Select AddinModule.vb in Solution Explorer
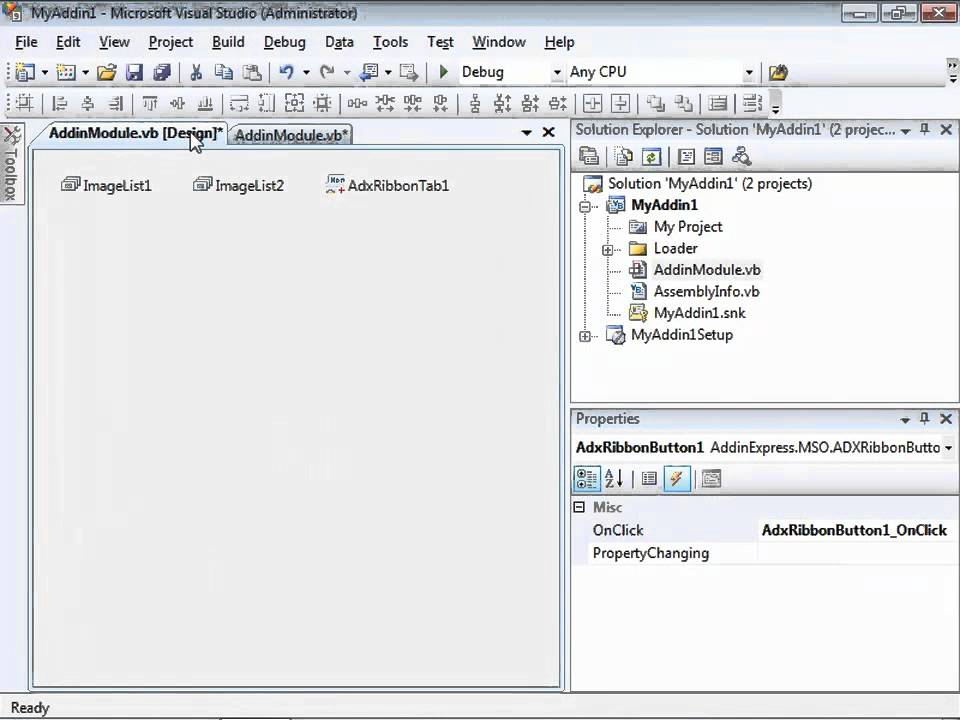Image resolution: width=960 pixels, height=720 pixels. click(707, 270)
